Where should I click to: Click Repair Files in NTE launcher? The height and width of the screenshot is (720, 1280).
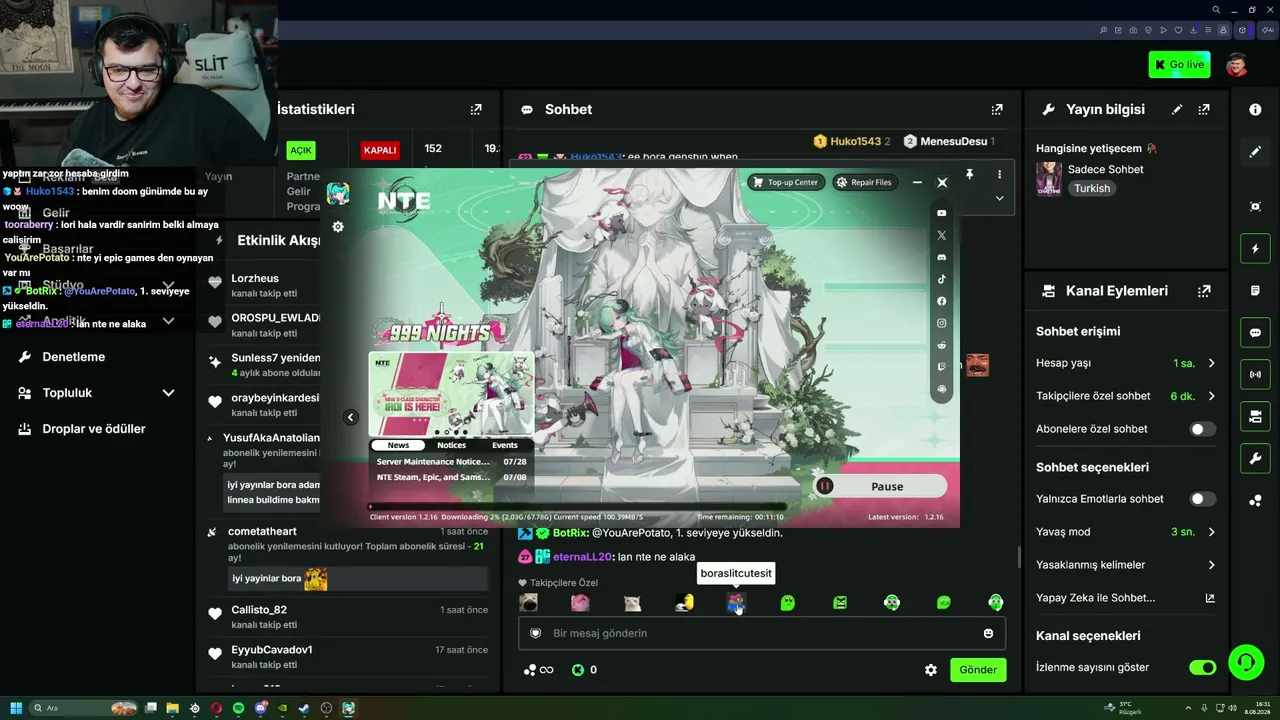click(864, 182)
